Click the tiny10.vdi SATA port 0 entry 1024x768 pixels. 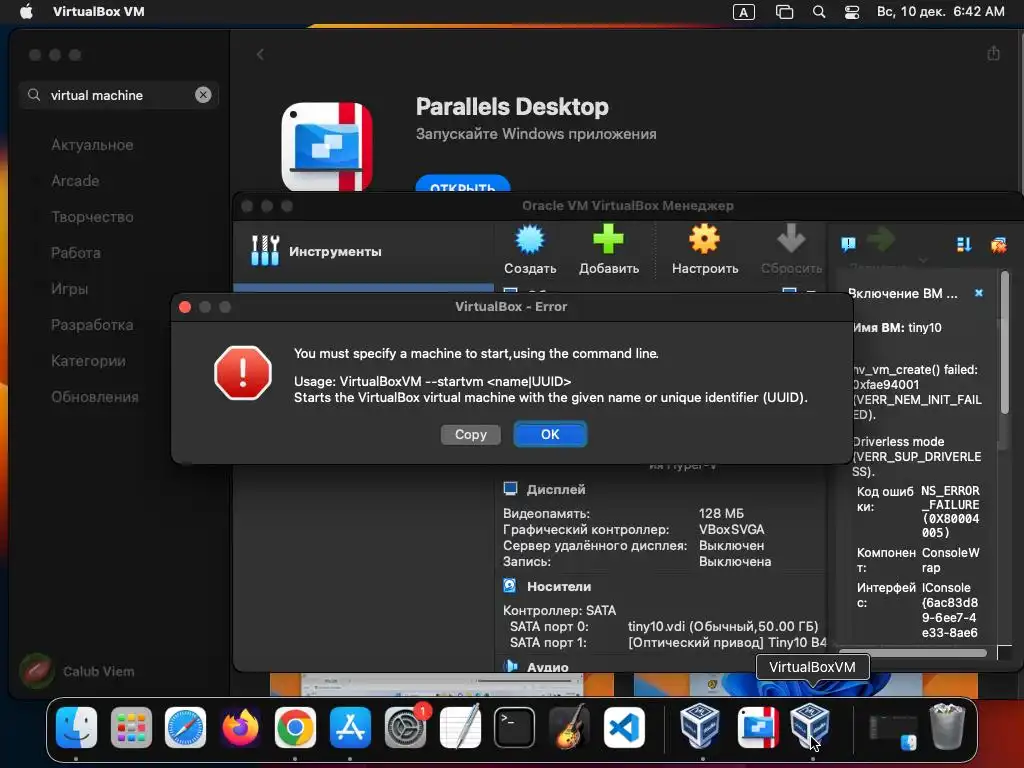coord(723,626)
